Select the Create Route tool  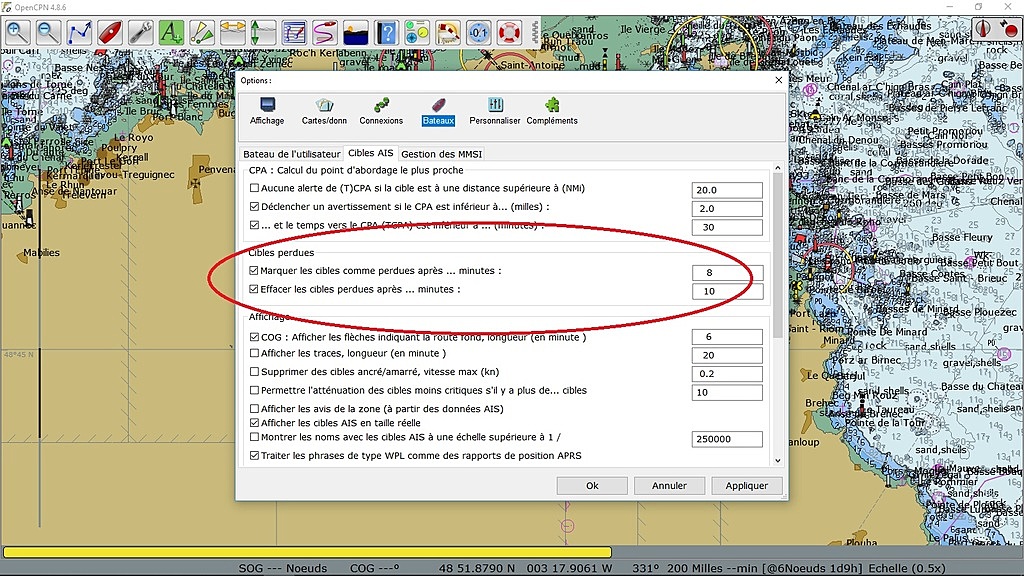click(79, 32)
